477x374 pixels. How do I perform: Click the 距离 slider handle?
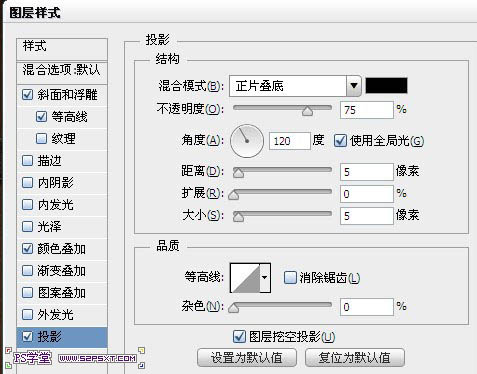[238, 173]
